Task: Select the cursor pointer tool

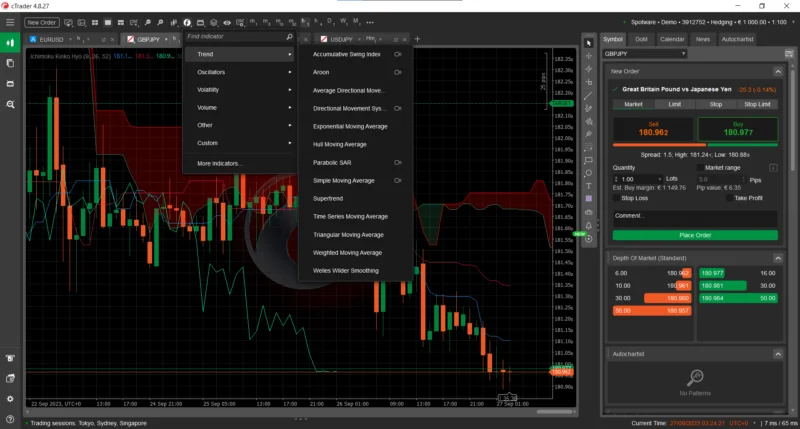Action: pyautogui.click(x=589, y=42)
